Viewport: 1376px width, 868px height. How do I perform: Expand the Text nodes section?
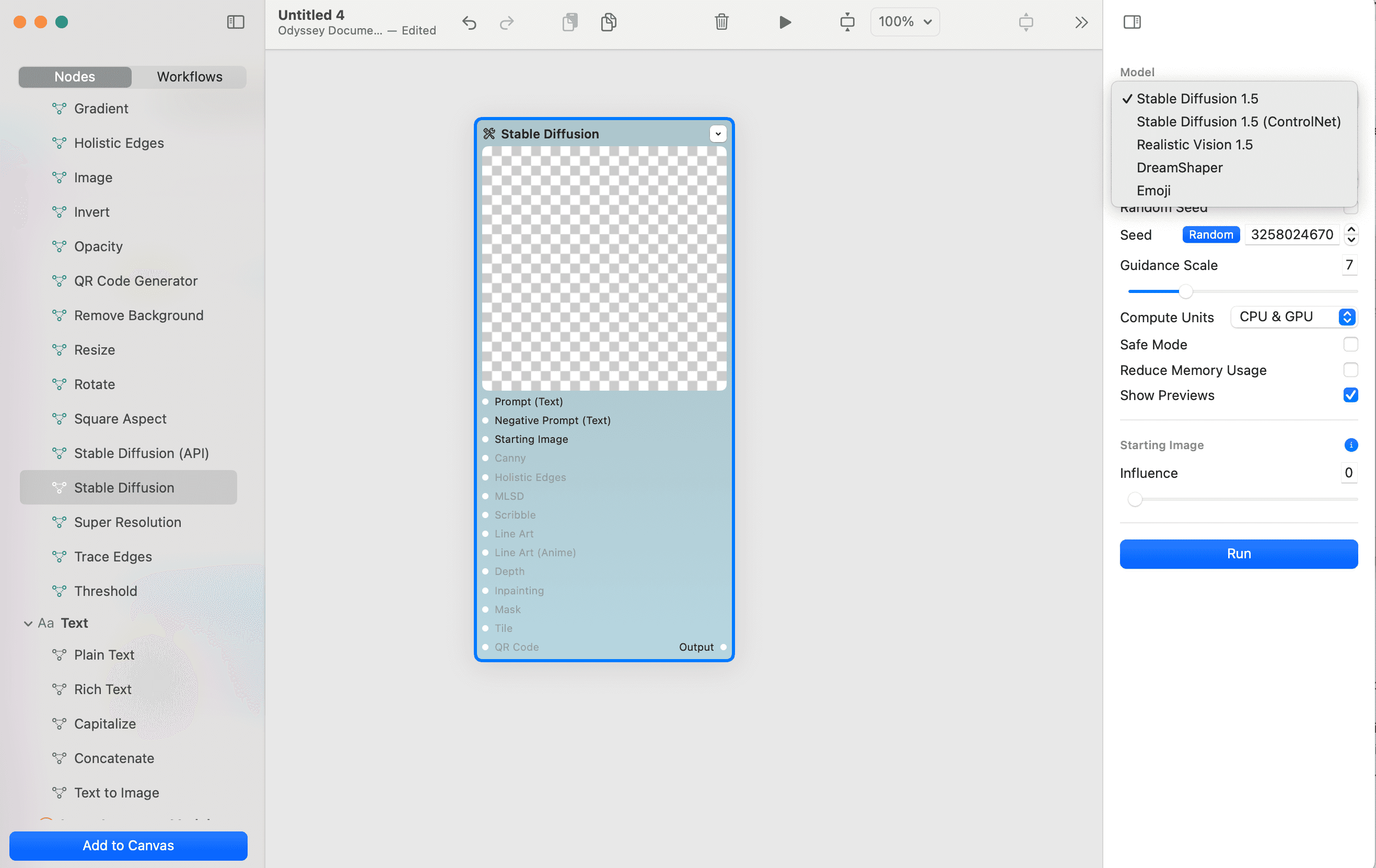pyautogui.click(x=27, y=622)
